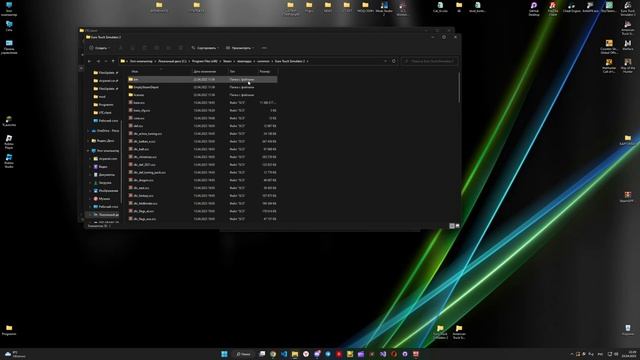Viewport: 640px width, 360px height.
Task: Click the Rename icon in Explorer toolbar
Action: coord(156,48)
